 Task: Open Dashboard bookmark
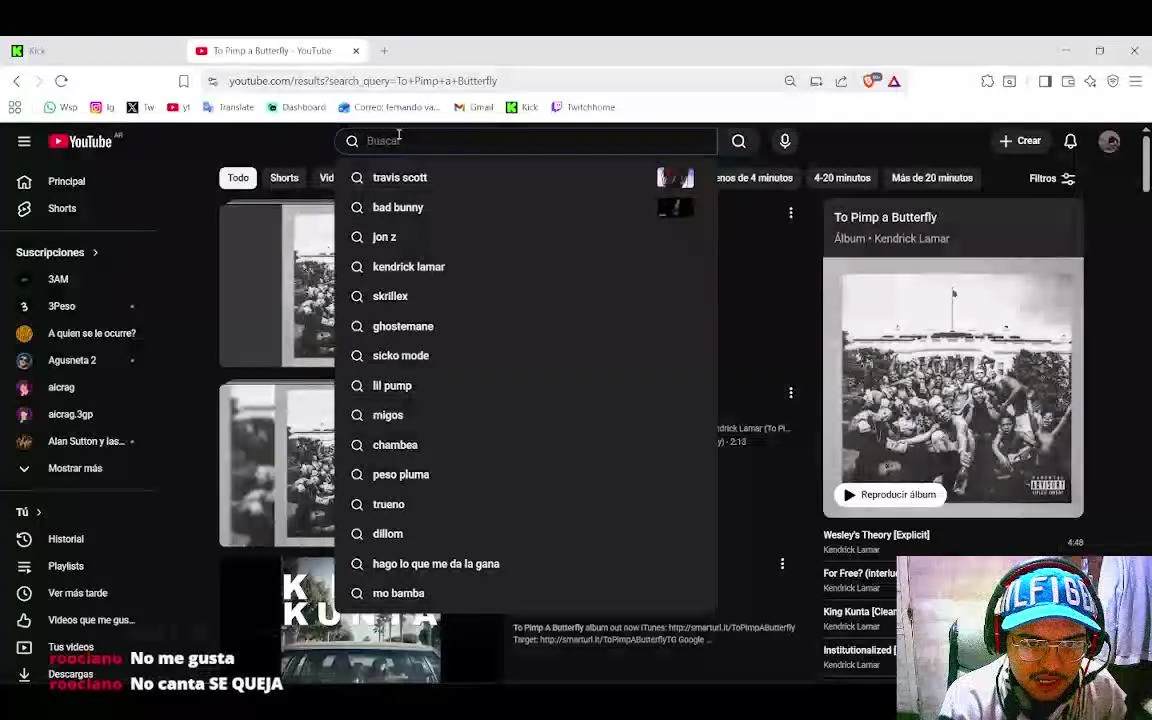(x=297, y=107)
